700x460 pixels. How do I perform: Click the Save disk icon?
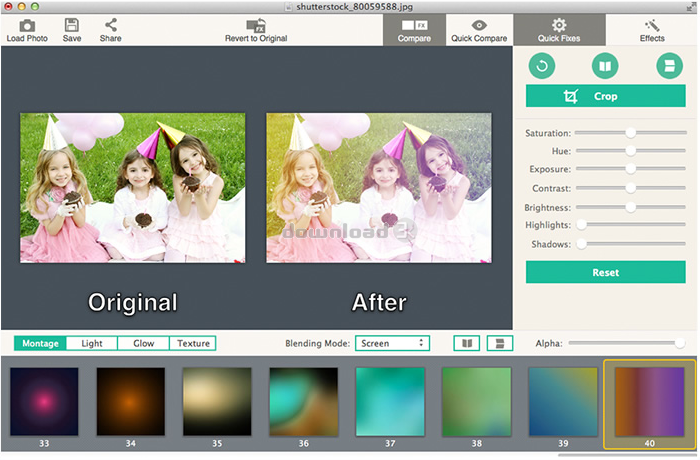pos(72,25)
